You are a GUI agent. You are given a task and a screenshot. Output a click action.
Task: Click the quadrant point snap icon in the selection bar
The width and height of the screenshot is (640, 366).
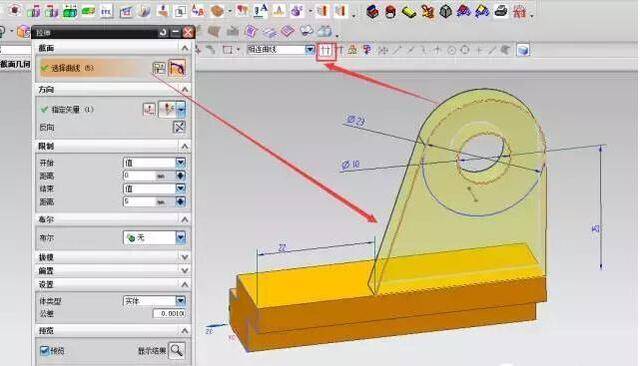pyautogui.click(x=465, y=50)
